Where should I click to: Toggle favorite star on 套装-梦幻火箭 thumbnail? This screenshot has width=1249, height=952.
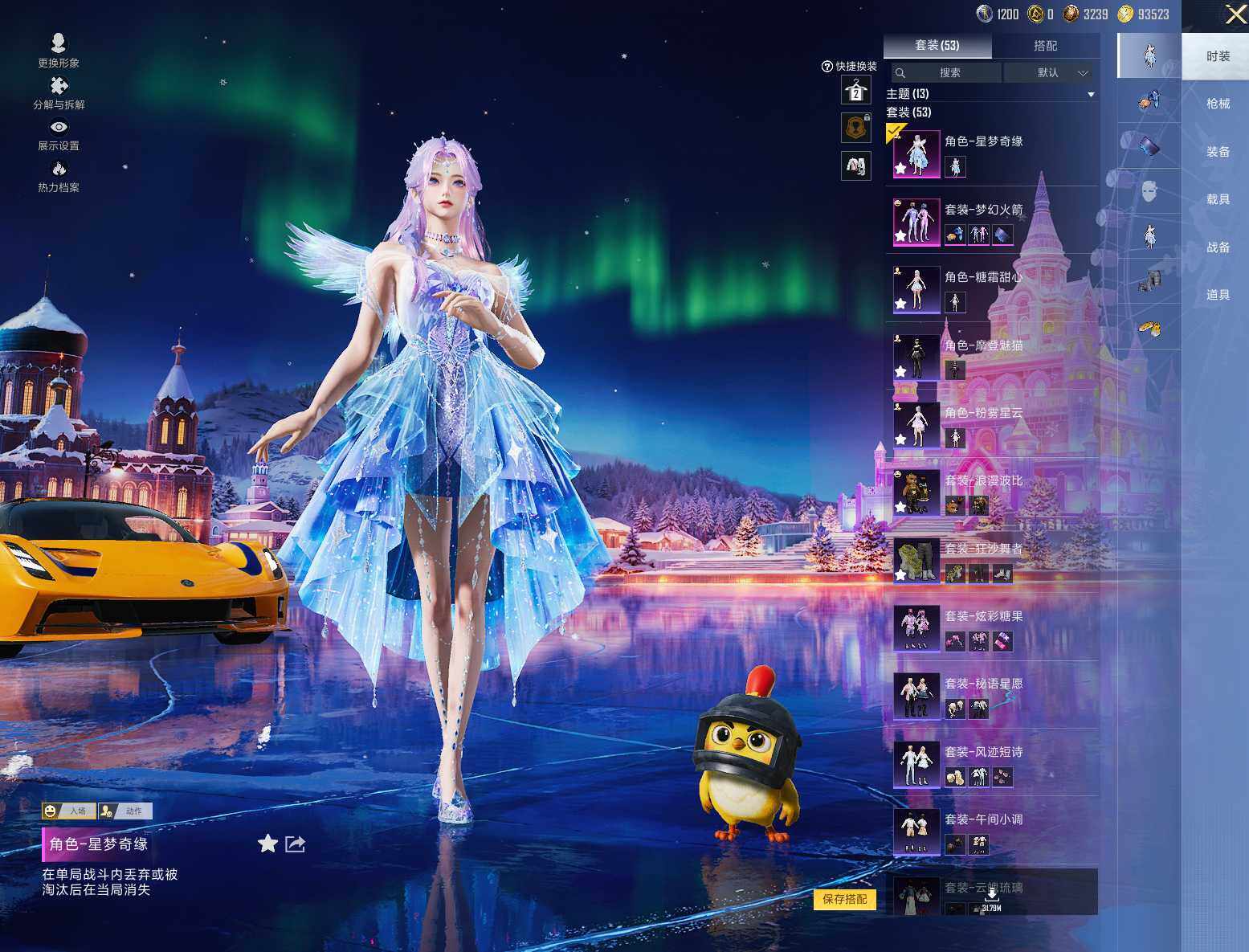pyautogui.click(x=901, y=236)
